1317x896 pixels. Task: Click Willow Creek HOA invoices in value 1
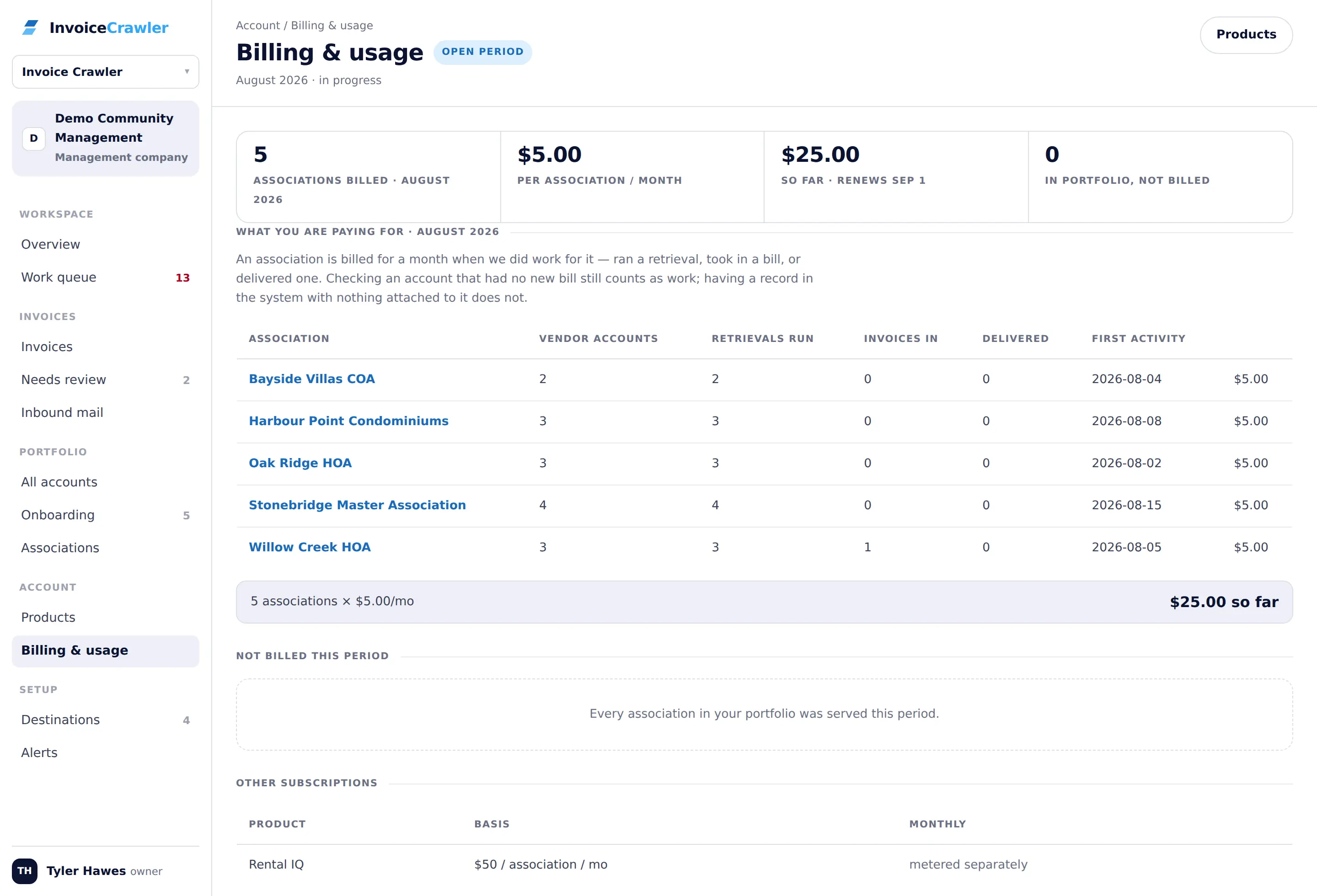[867, 547]
